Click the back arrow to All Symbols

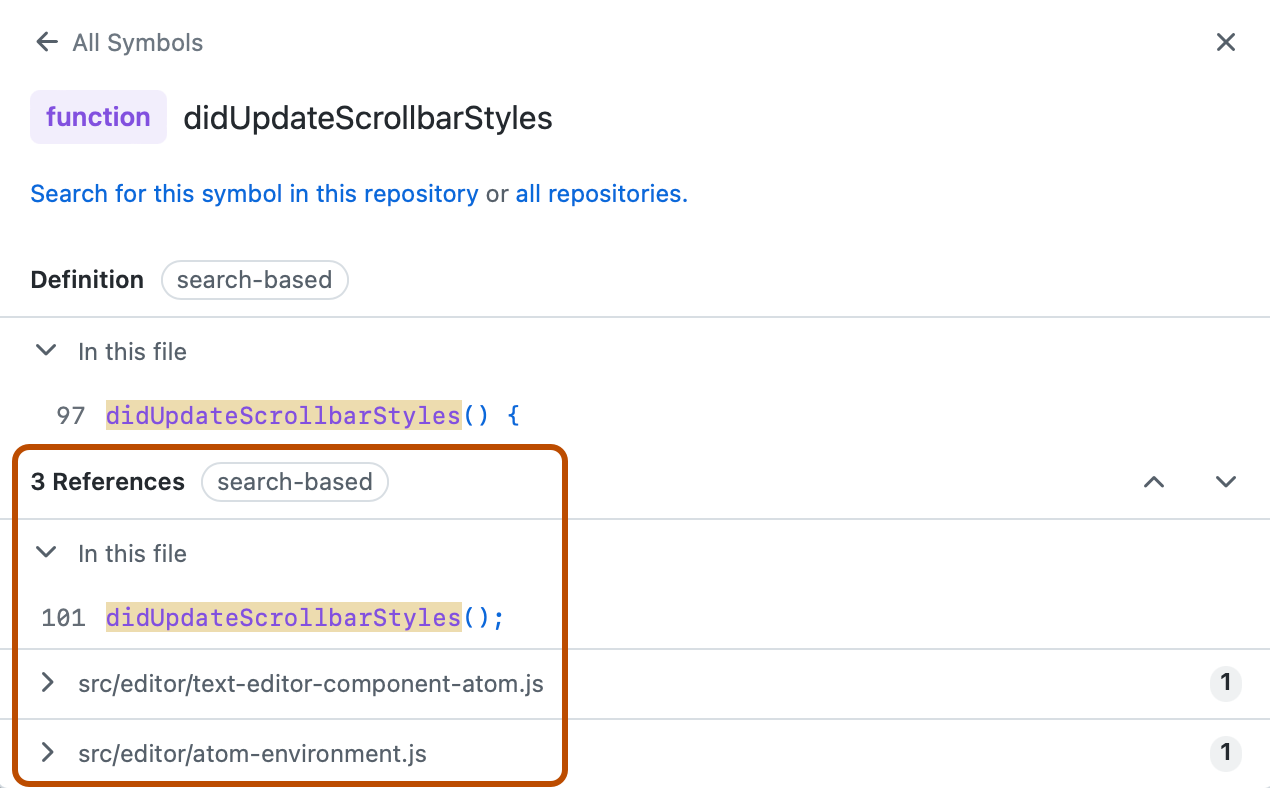tap(46, 42)
